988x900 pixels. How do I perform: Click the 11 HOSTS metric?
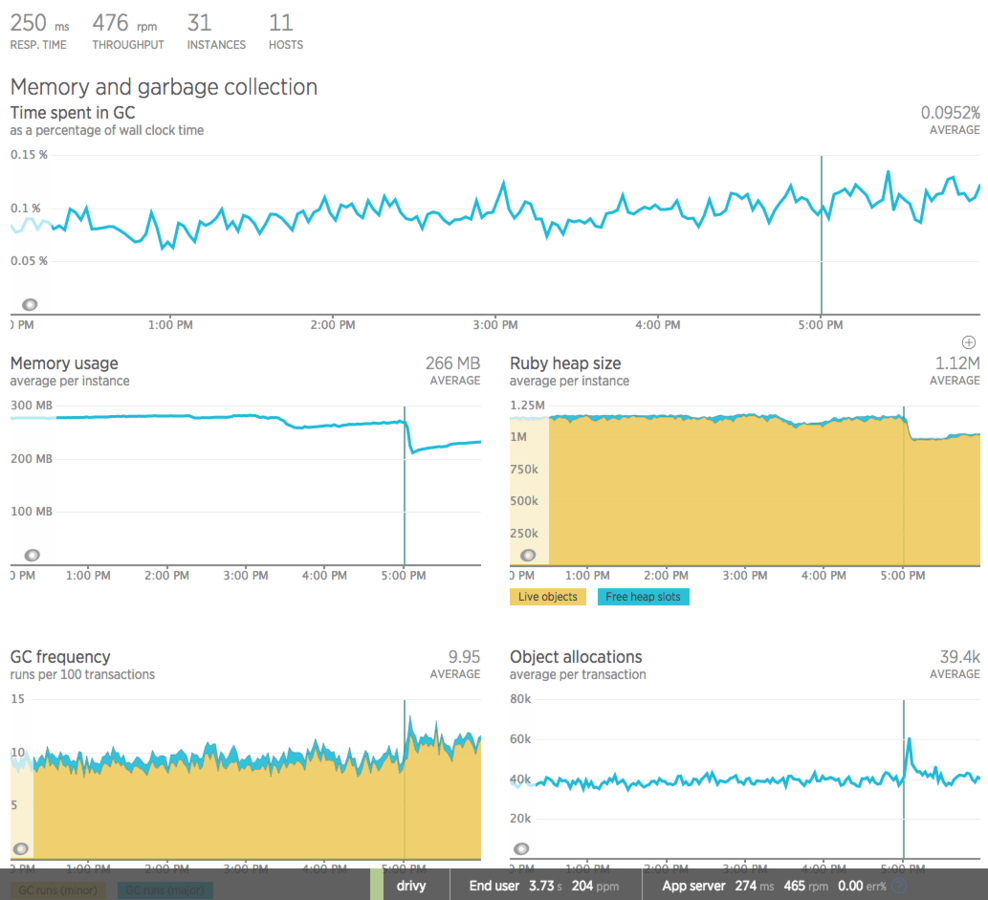point(286,32)
